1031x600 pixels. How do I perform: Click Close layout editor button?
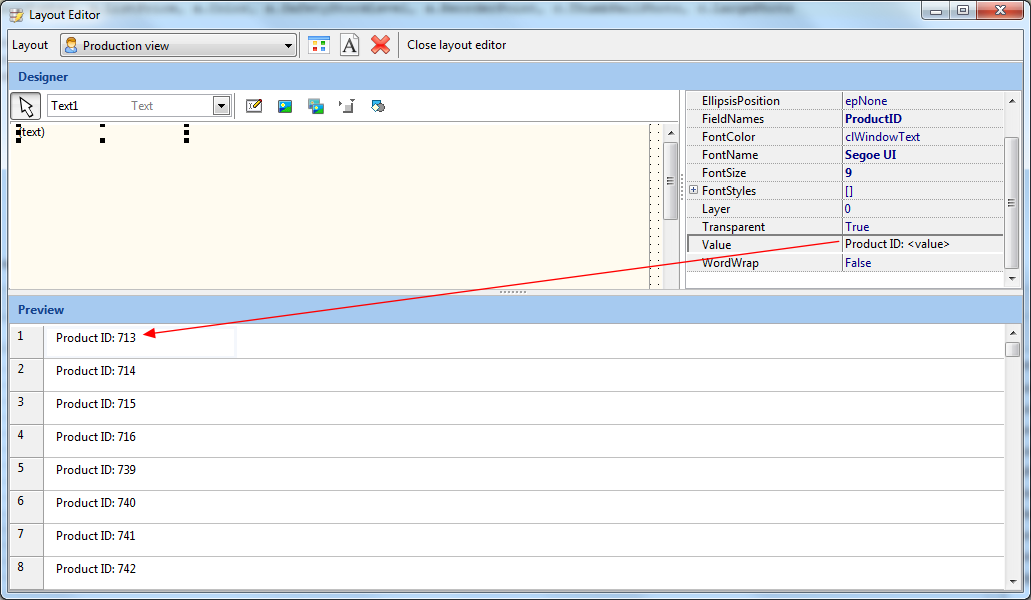click(456, 45)
